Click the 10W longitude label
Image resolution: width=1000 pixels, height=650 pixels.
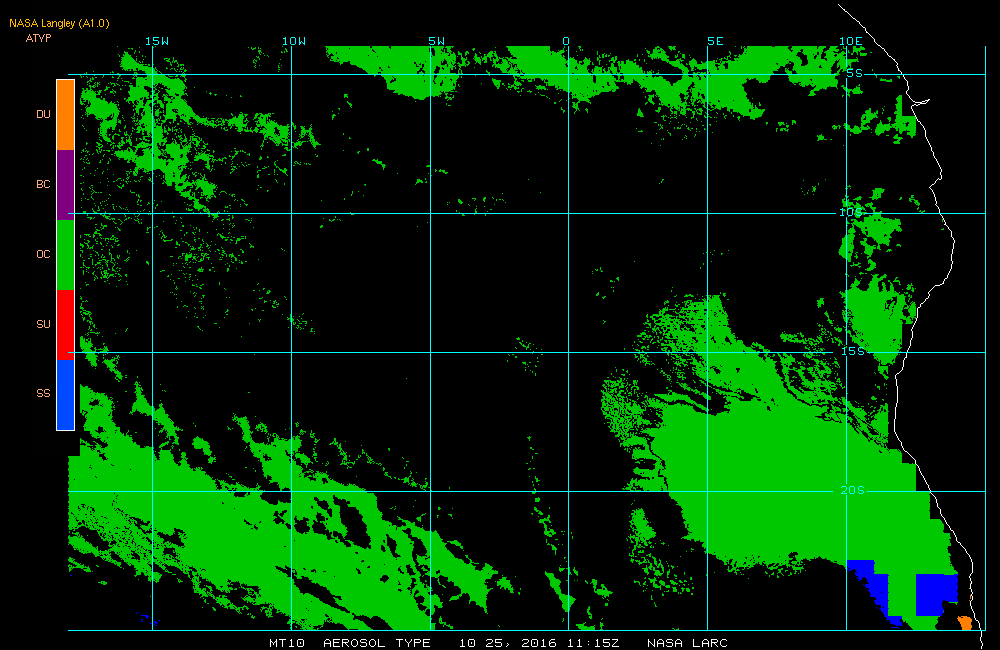pos(294,41)
